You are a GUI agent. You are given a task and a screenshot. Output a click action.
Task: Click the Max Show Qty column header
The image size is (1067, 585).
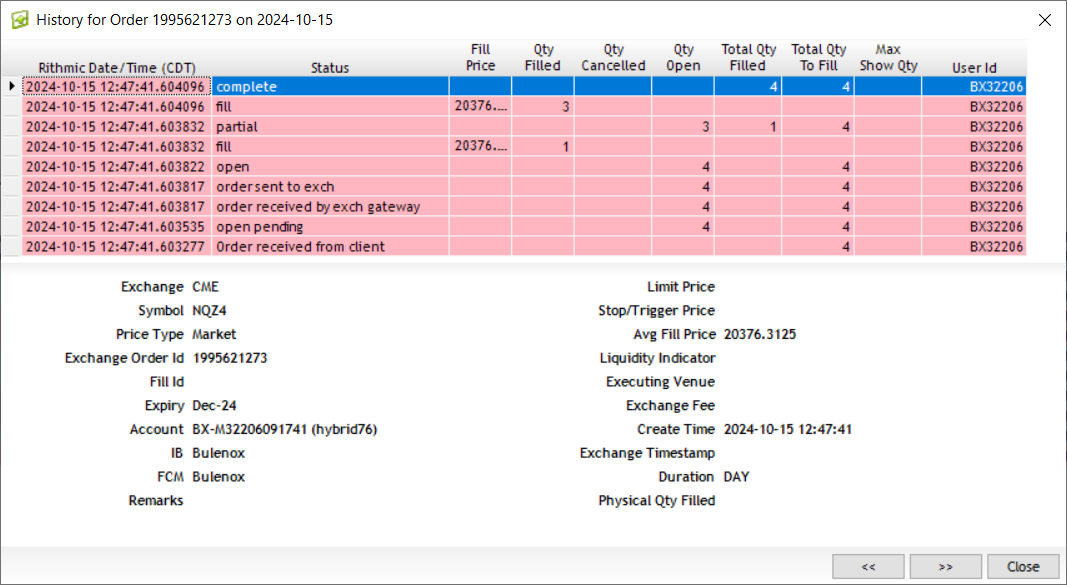[x=888, y=58]
